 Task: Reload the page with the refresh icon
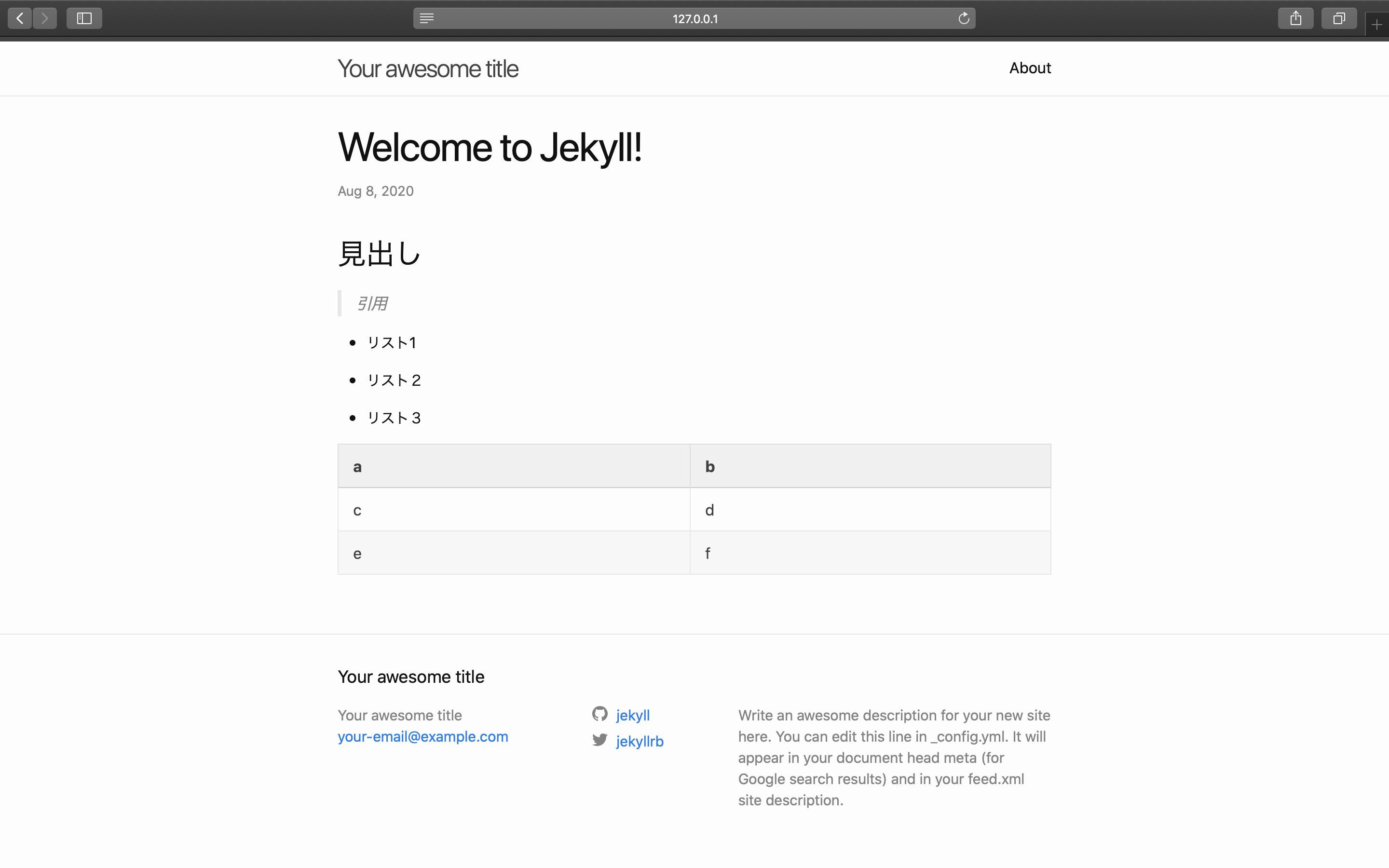(964, 18)
